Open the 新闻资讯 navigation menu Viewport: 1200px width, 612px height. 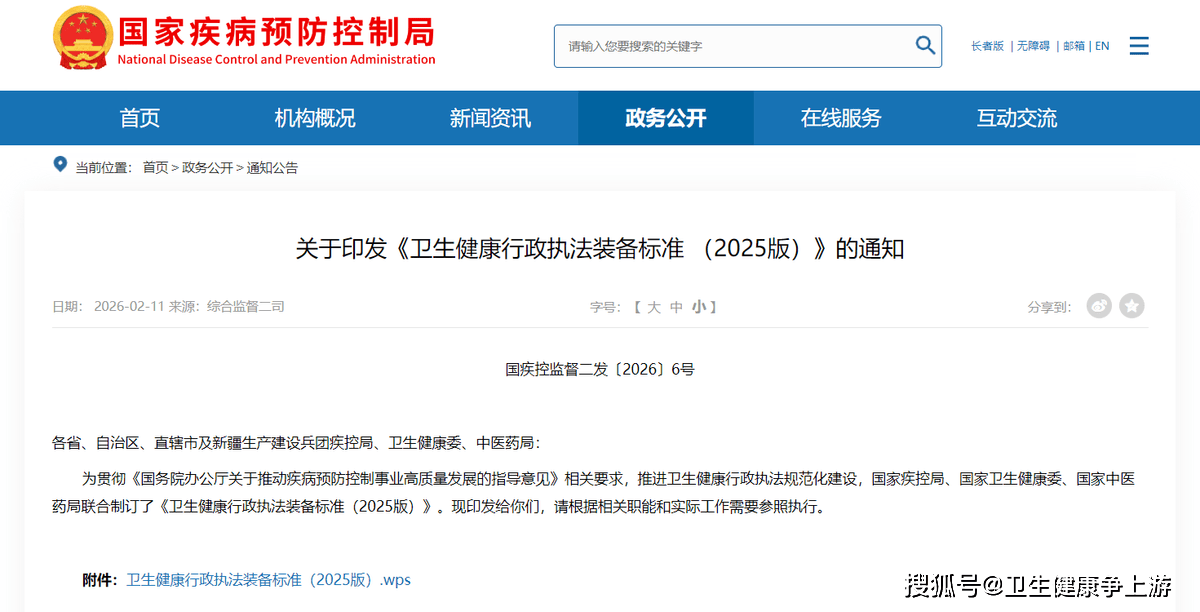click(x=490, y=118)
